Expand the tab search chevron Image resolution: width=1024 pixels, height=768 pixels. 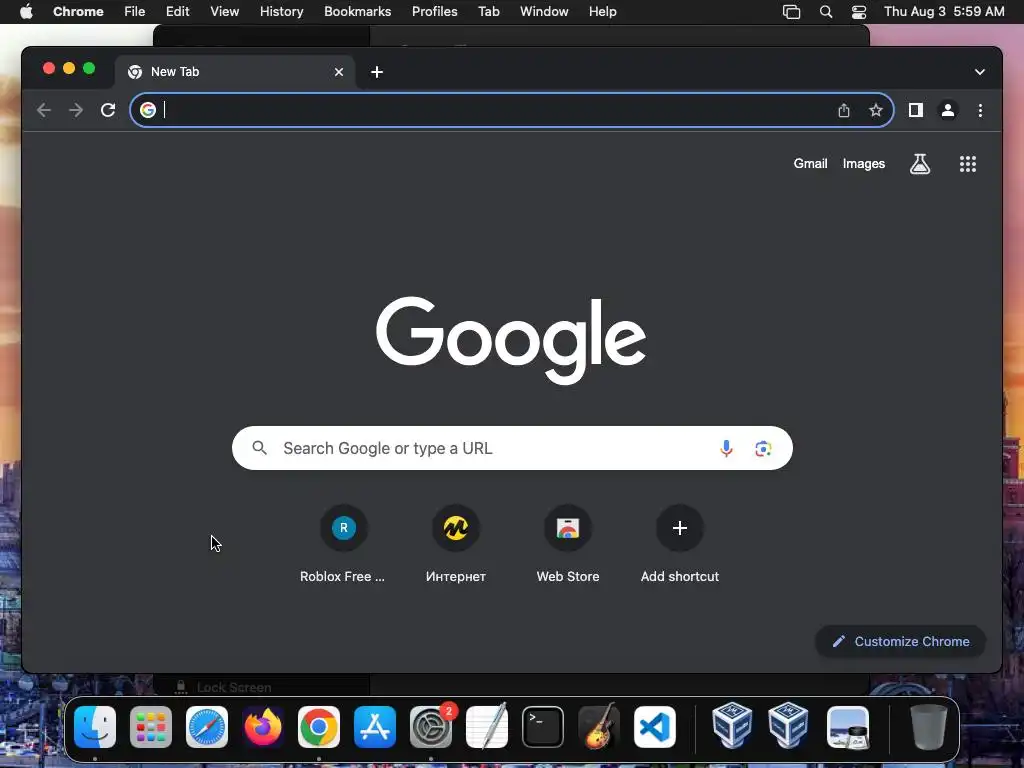pos(980,72)
